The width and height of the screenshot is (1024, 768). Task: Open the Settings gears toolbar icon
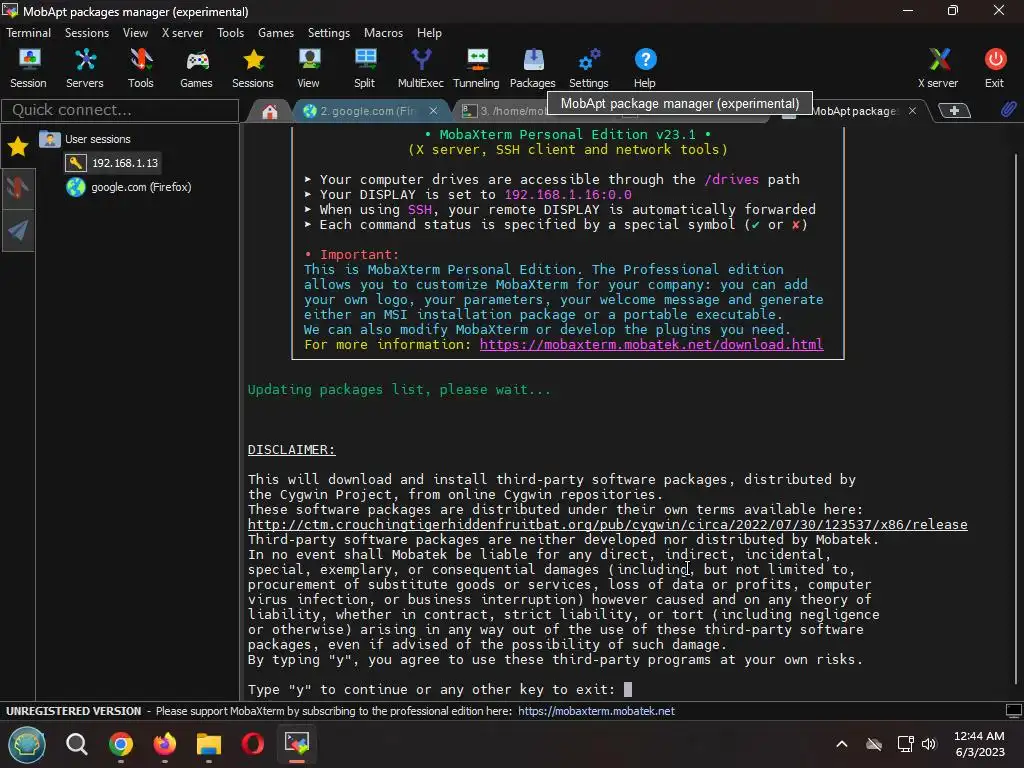point(588,68)
